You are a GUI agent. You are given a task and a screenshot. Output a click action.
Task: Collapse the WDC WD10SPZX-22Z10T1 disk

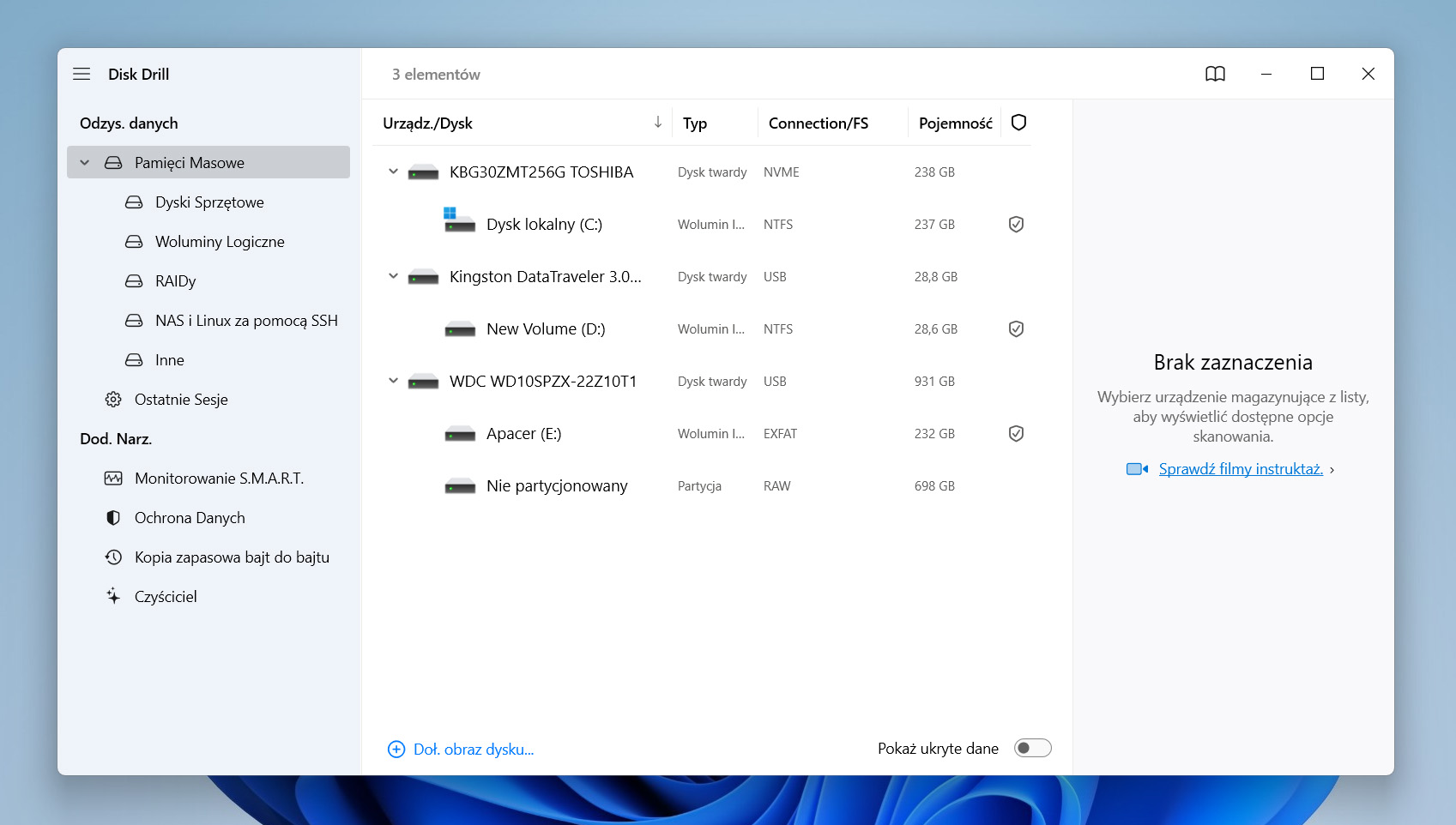pyautogui.click(x=393, y=381)
